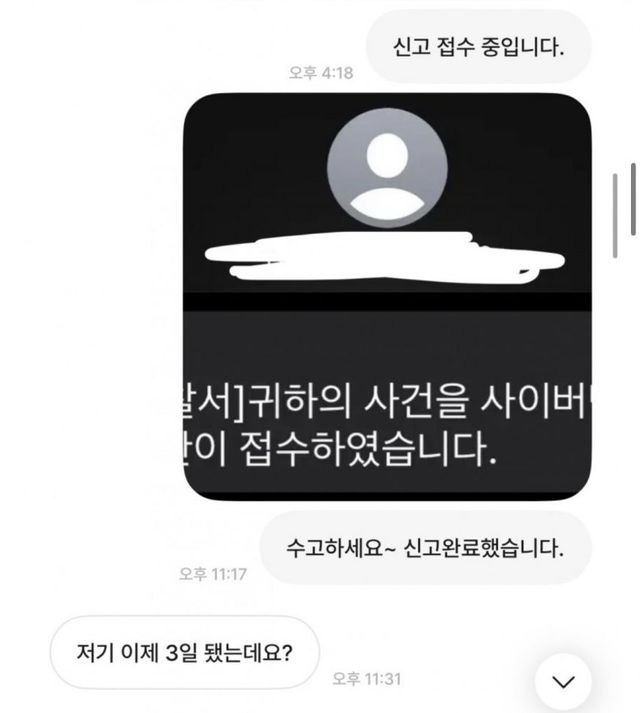Click the black divider band inside image
The height and width of the screenshot is (713, 640).
[387, 301]
